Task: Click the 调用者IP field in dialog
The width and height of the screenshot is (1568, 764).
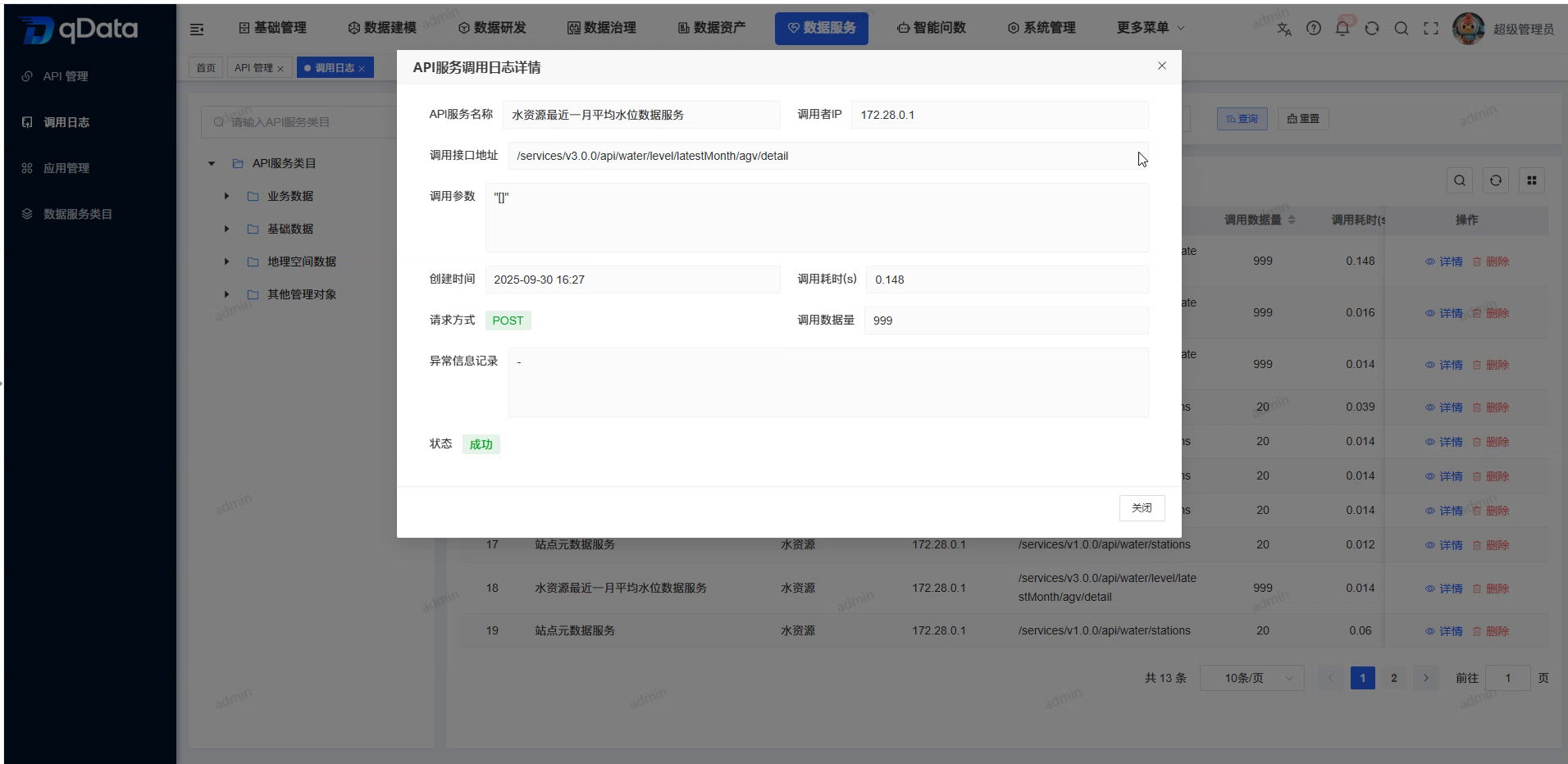Action: 1000,115
